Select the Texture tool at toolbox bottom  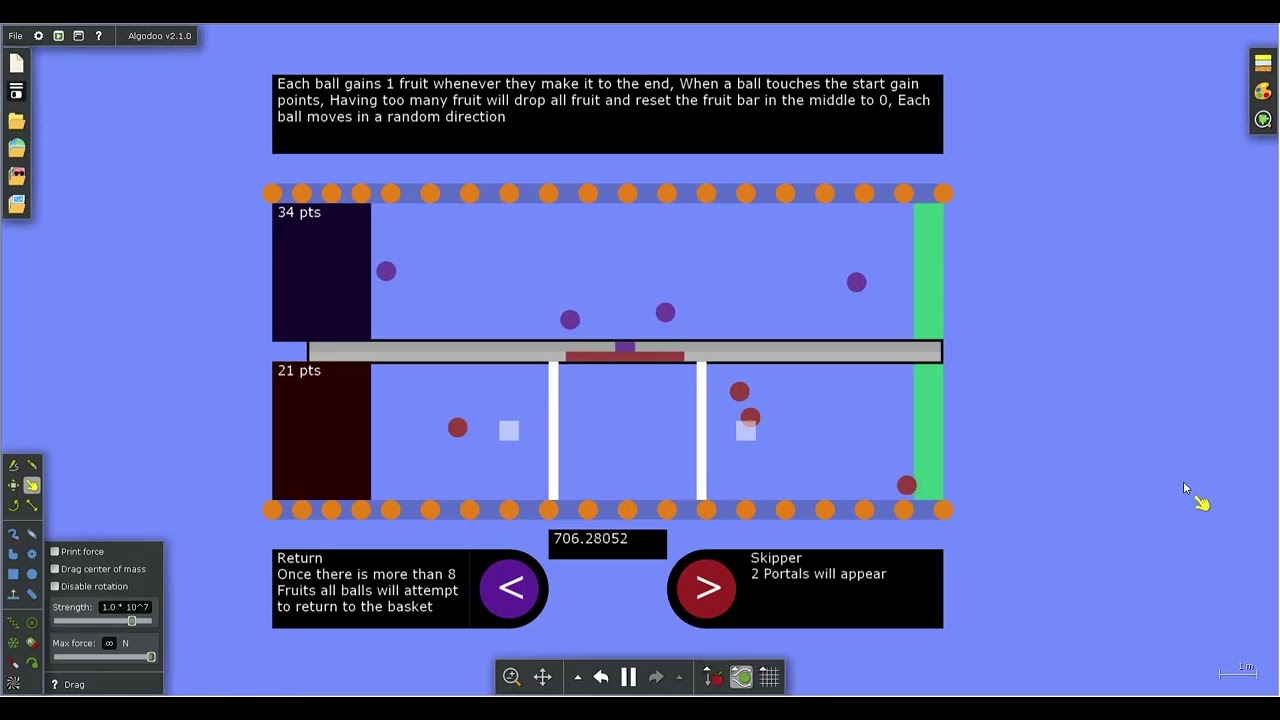click(13, 684)
